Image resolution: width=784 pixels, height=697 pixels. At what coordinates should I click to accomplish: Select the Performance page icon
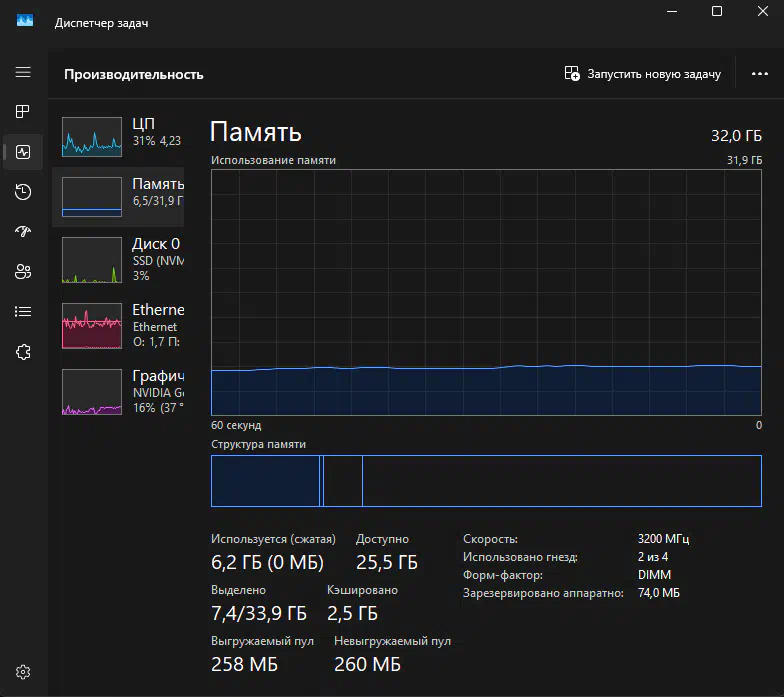(x=23, y=152)
